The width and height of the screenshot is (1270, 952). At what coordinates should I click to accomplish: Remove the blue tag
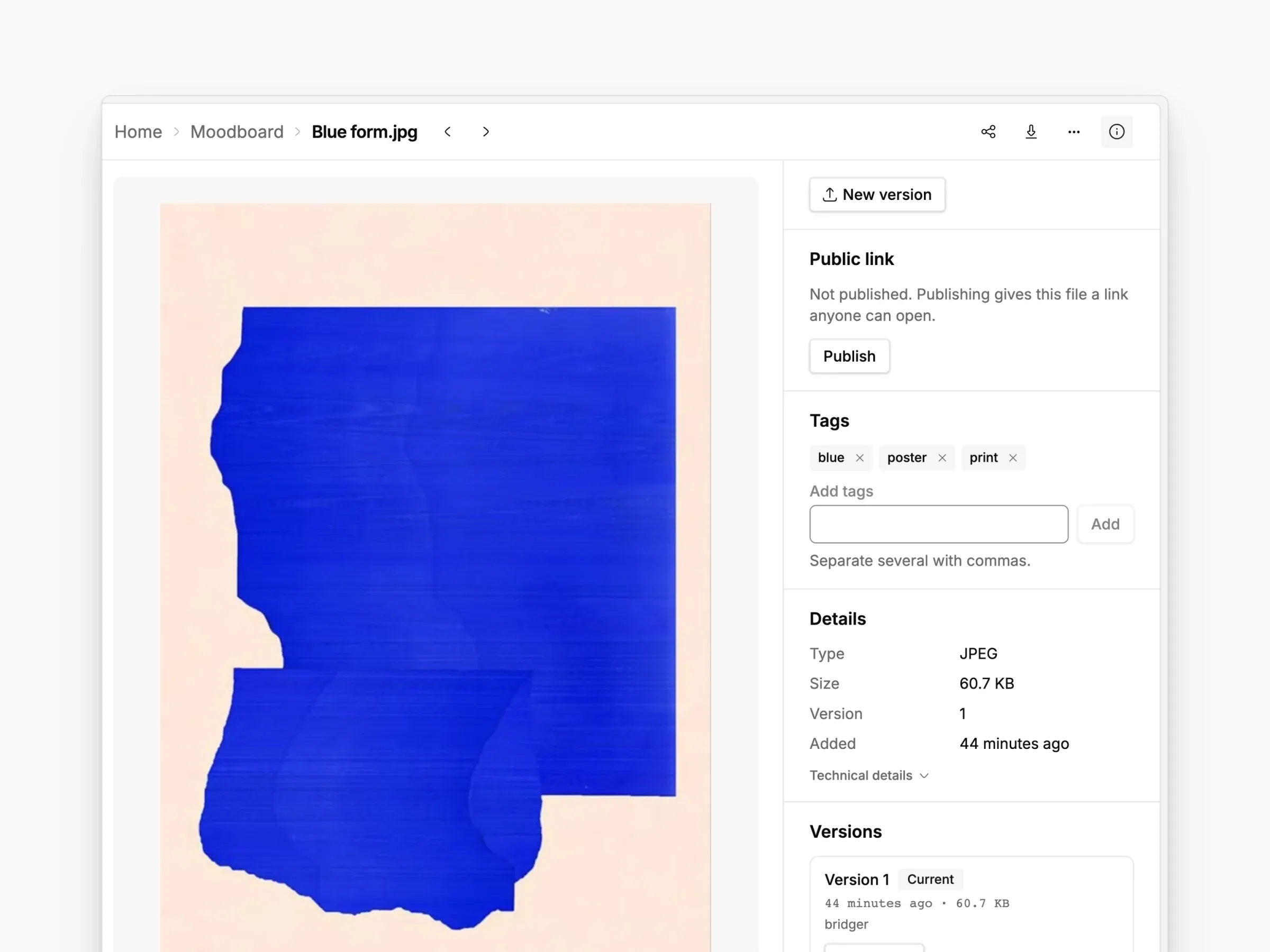pyautogui.click(x=859, y=458)
